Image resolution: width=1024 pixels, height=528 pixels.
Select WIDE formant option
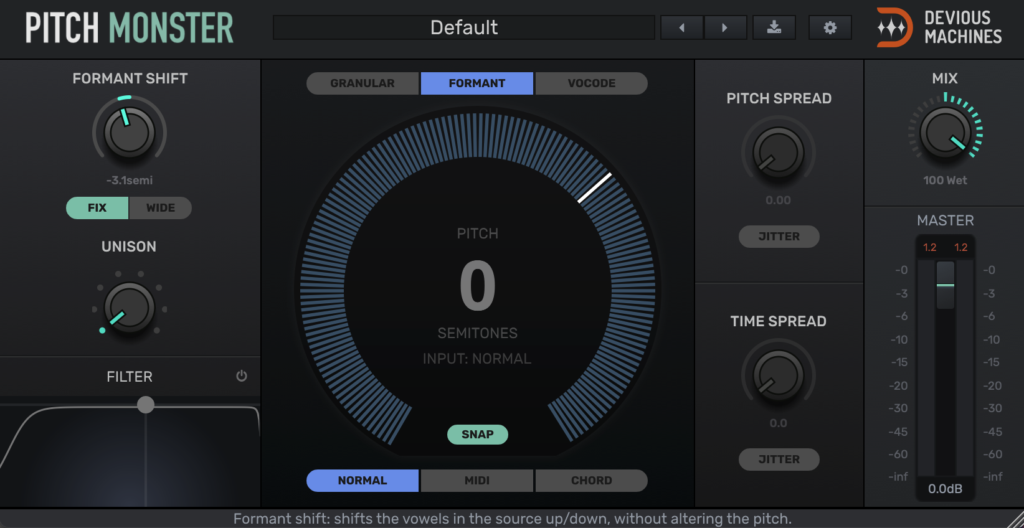coord(160,208)
